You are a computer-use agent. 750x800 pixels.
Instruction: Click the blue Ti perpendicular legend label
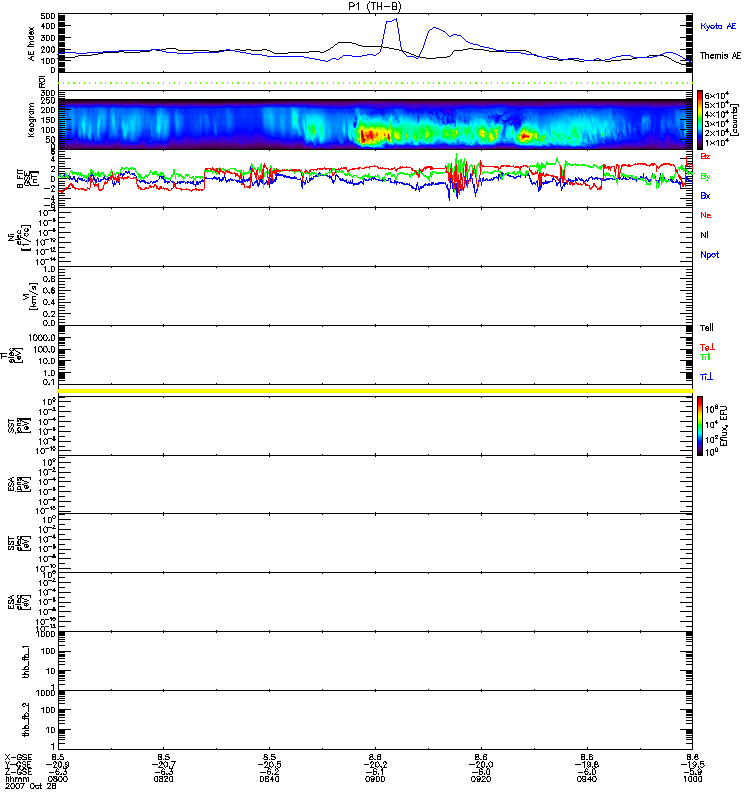706,377
